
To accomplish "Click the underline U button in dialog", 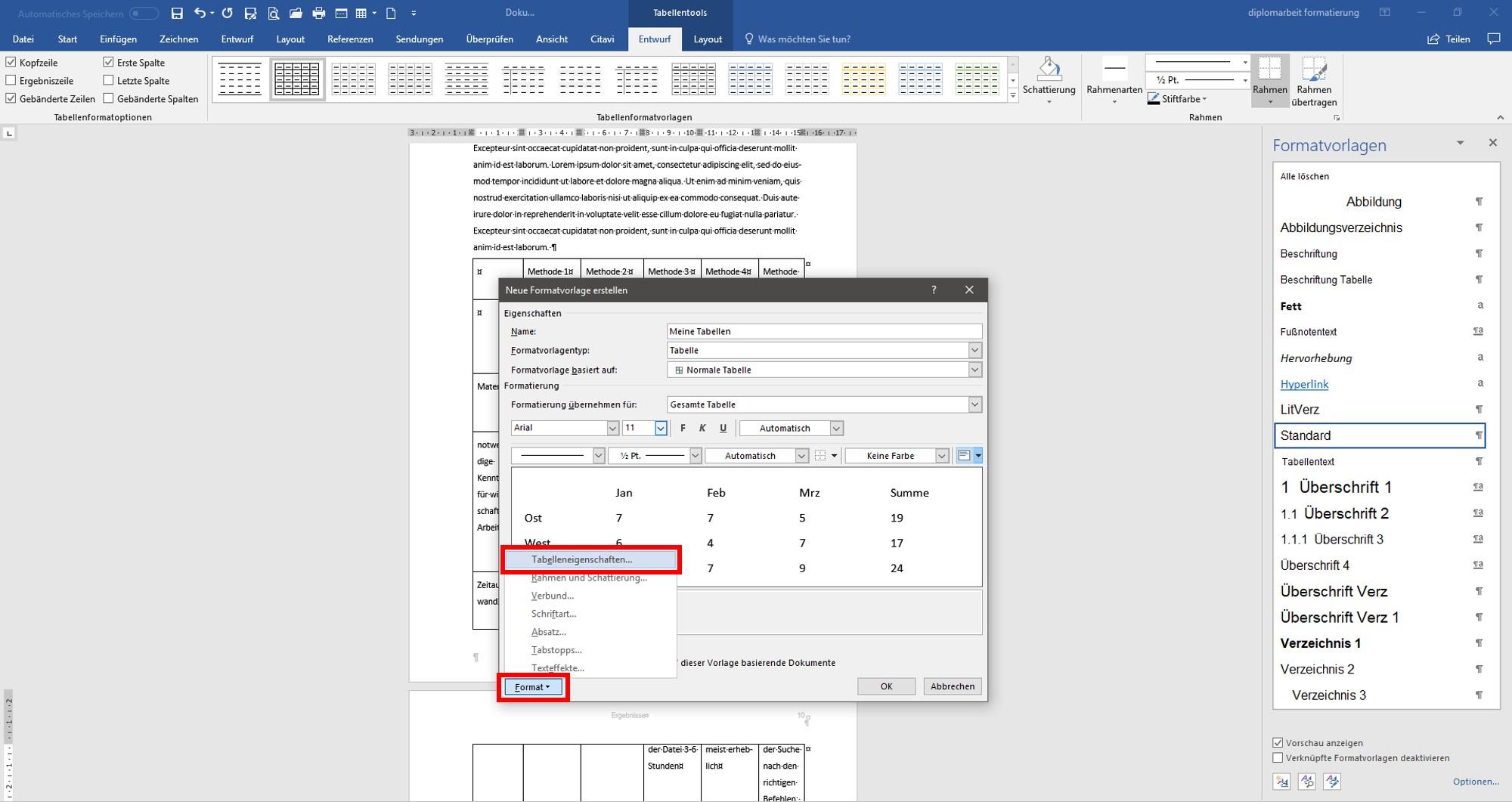I will pos(723,428).
